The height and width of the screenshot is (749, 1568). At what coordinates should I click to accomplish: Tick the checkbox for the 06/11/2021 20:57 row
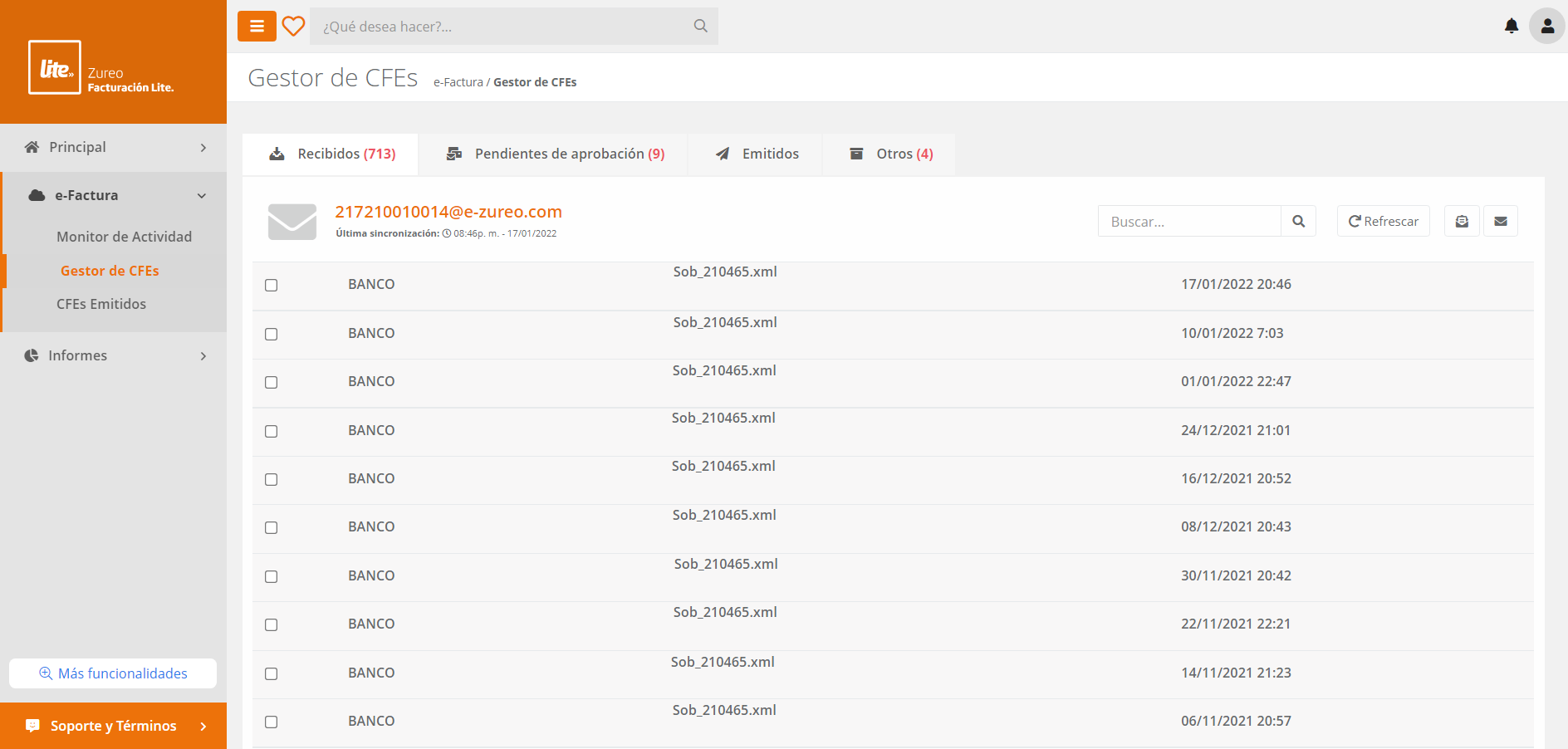(x=271, y=722)
